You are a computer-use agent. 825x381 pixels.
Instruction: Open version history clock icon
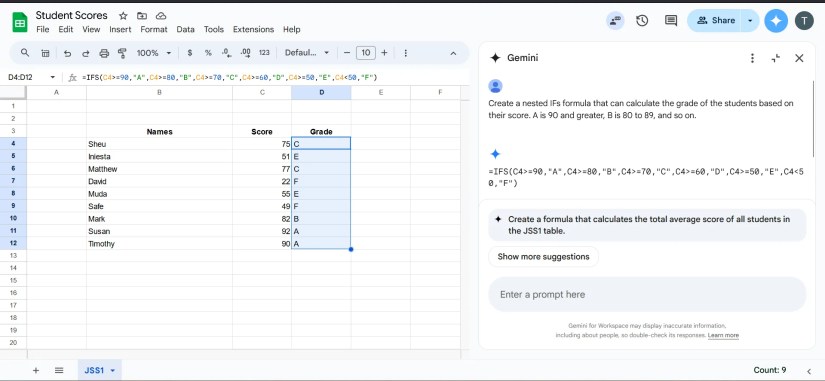(642, 21)
